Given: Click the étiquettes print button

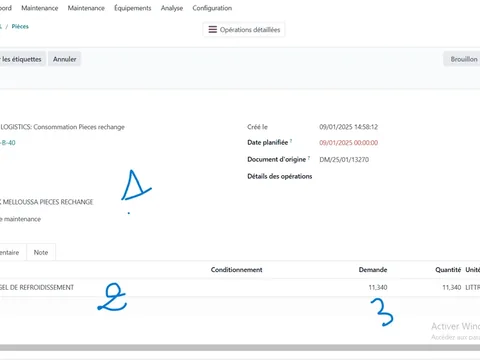Looking at the screenshot, I should pyautogui.click(x=22, y=59).
